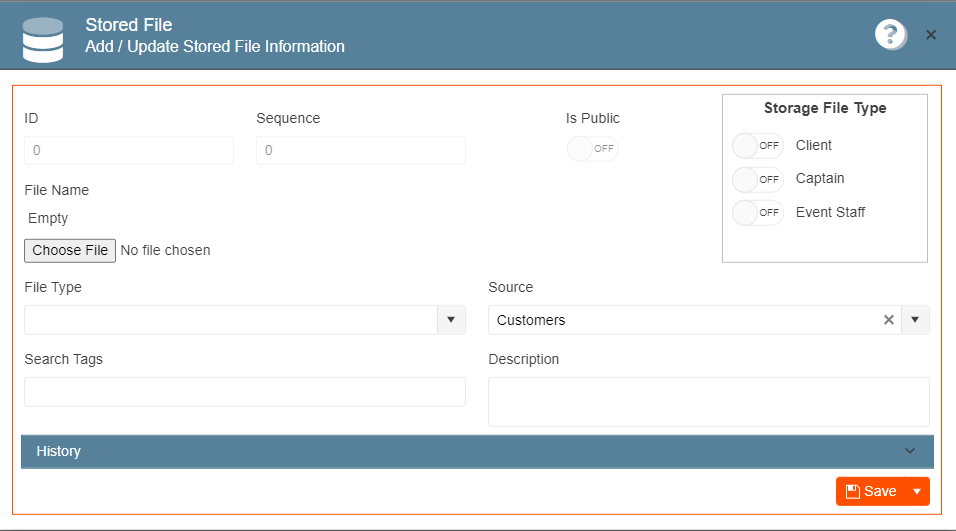Switch on the Event Staff toggle
Viewport: 956px width, 531px height.
757,212
